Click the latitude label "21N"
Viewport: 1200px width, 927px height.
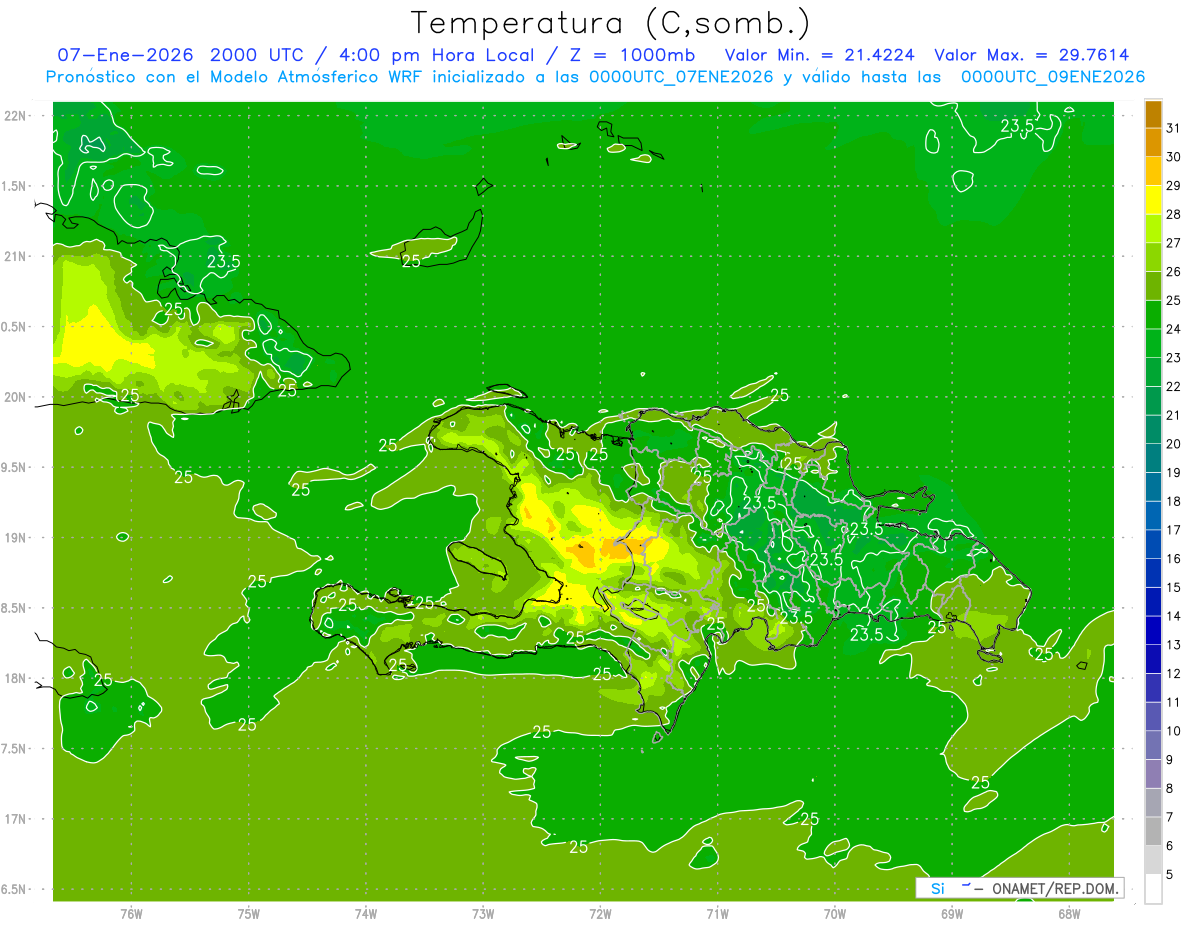click(x=17, y=256)
